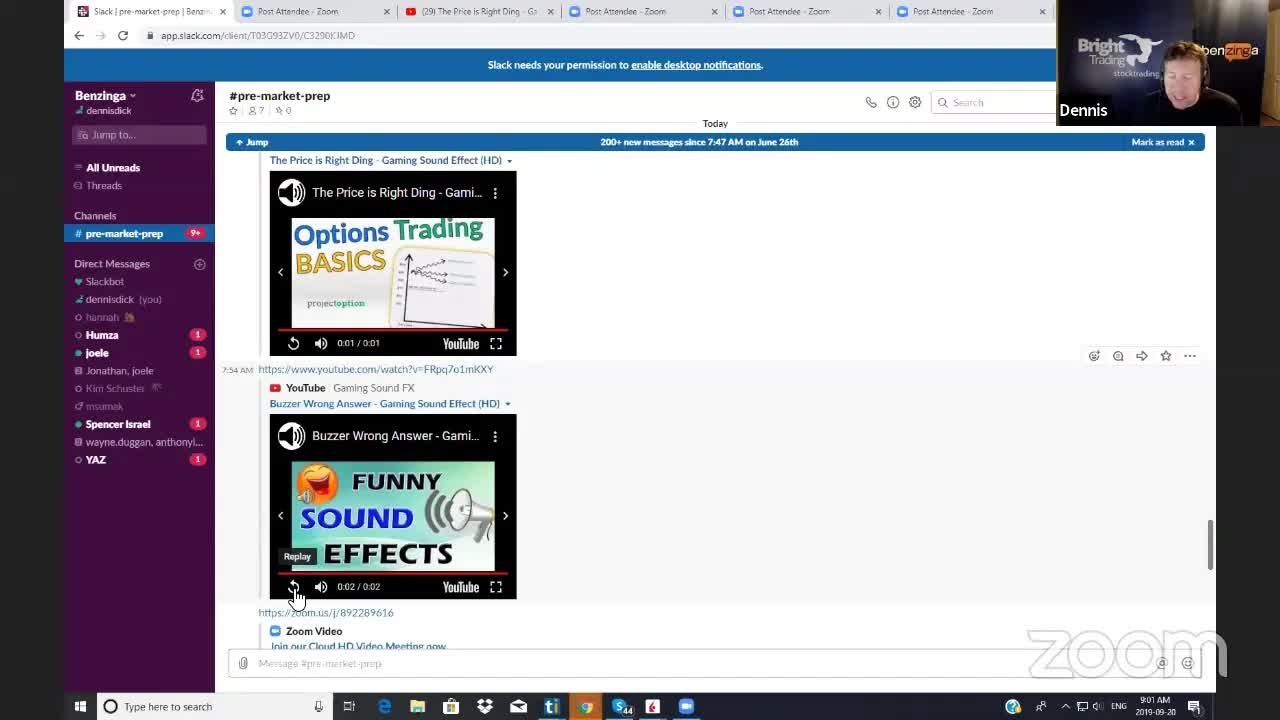Screen dimensions: 1280x720
Task: Open YouTube logo on Price is Right player
Action: tap(461, 344)
